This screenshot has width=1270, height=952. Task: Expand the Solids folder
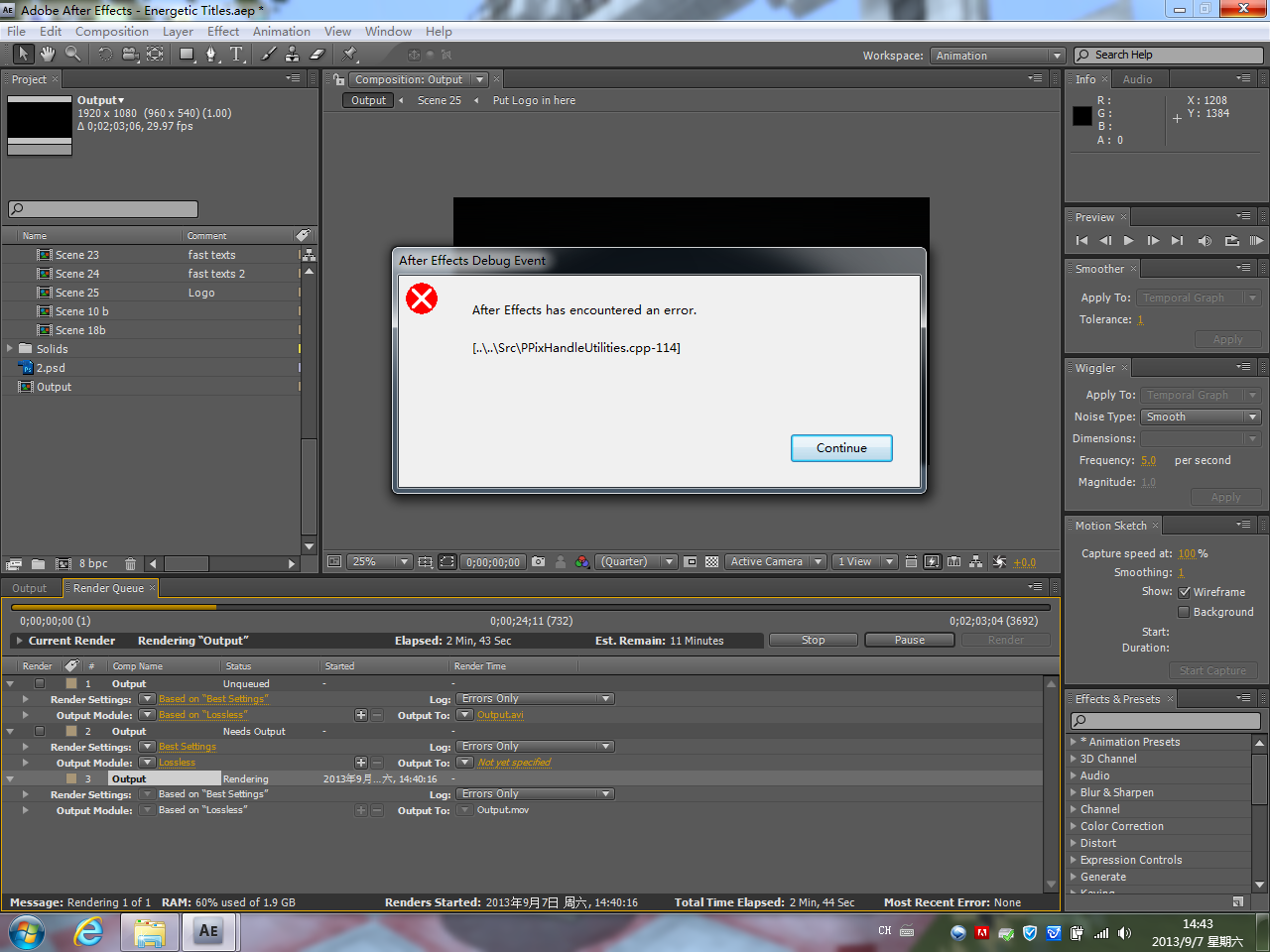[x=10, y=348]
